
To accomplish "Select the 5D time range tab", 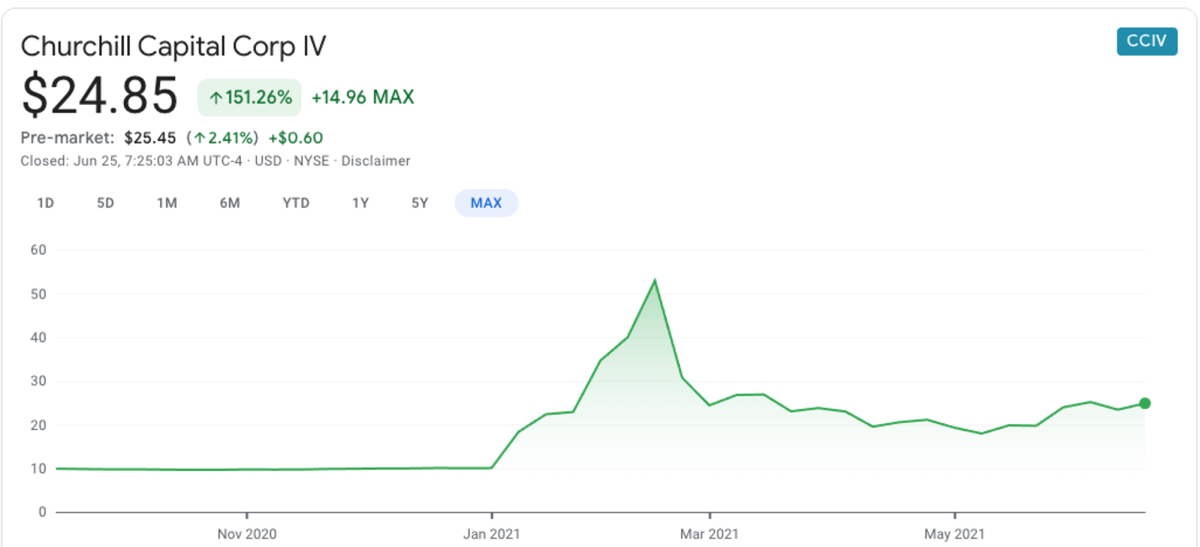I will point(105,203).
